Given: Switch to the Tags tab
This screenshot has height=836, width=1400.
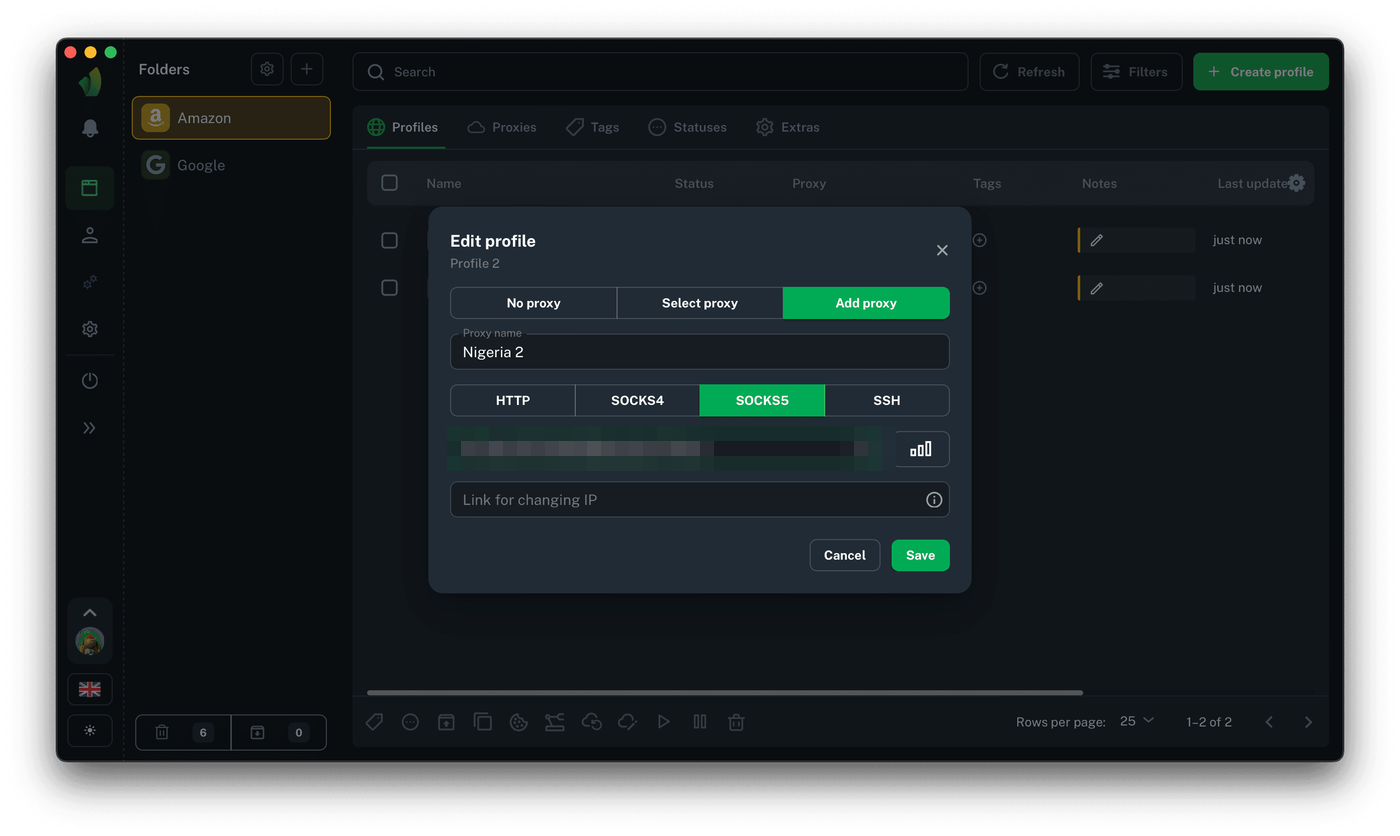Looking at the screenshot, I should coord(592,127).
